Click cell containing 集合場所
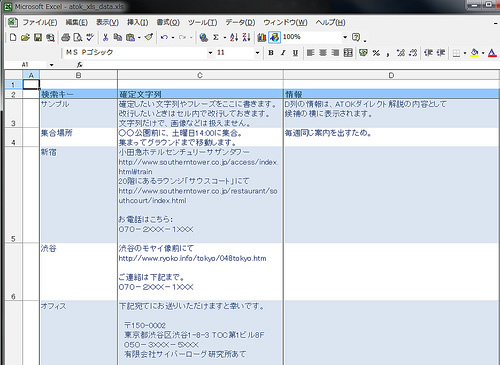 point(78,137)
